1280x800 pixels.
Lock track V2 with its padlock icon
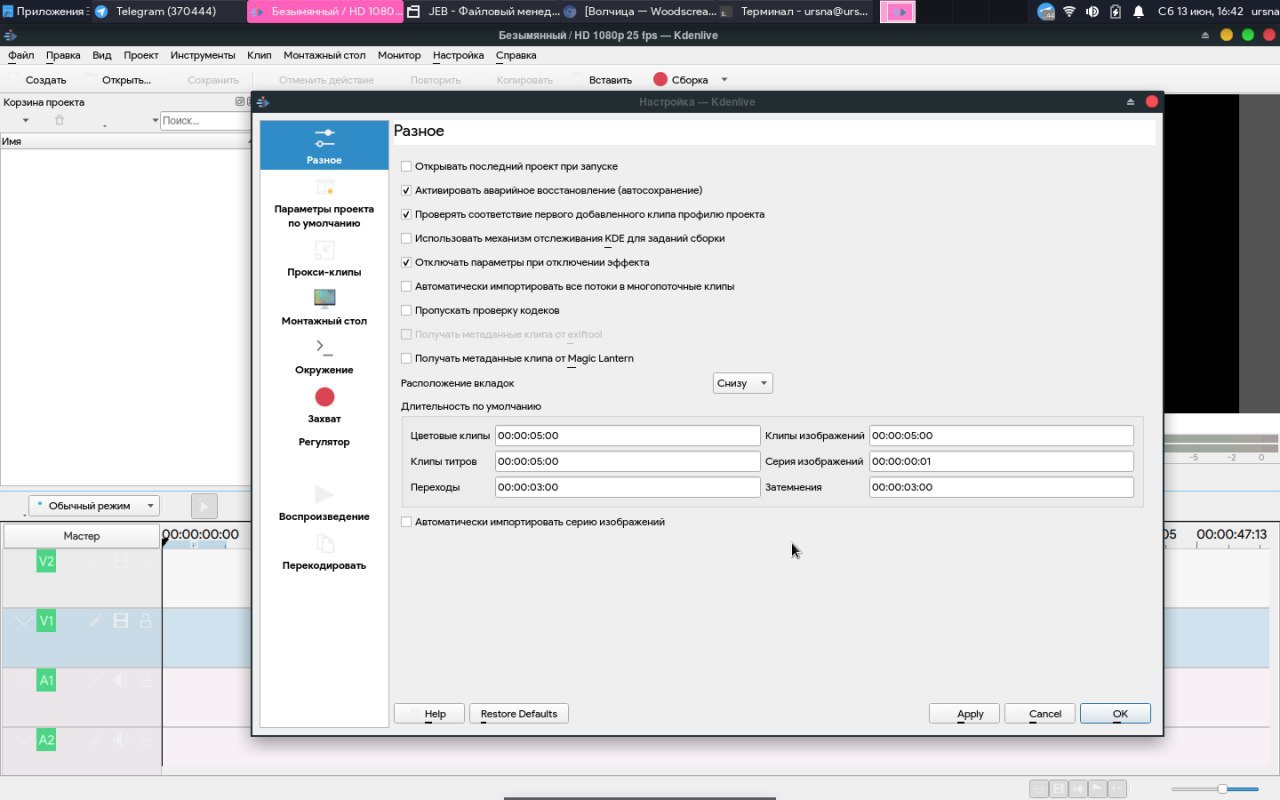pyautogui.click(x=145, y=562)
